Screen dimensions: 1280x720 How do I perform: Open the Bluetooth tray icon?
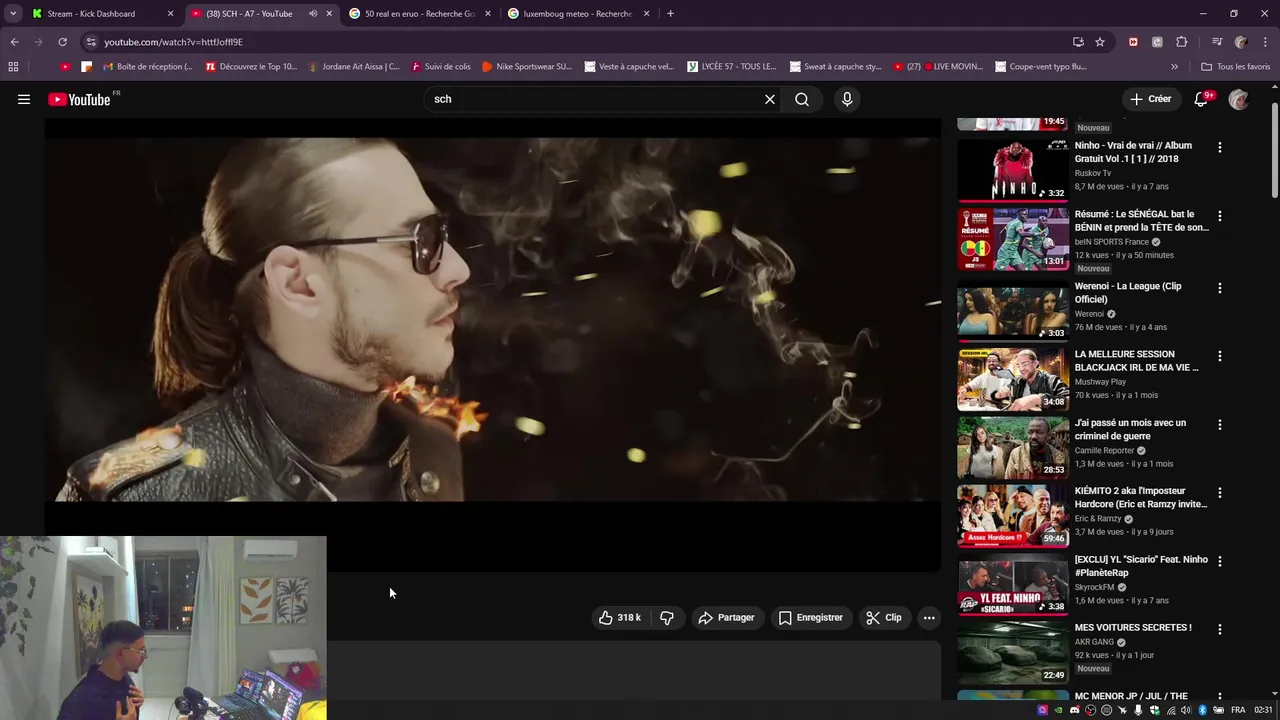pos(1203,710)
